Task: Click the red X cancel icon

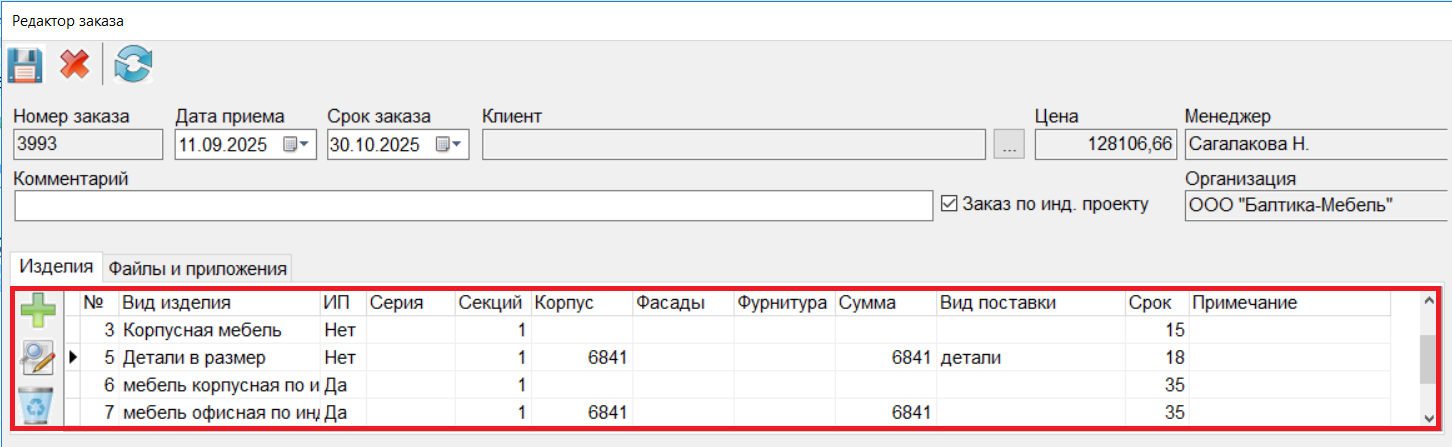Action: 74,67
